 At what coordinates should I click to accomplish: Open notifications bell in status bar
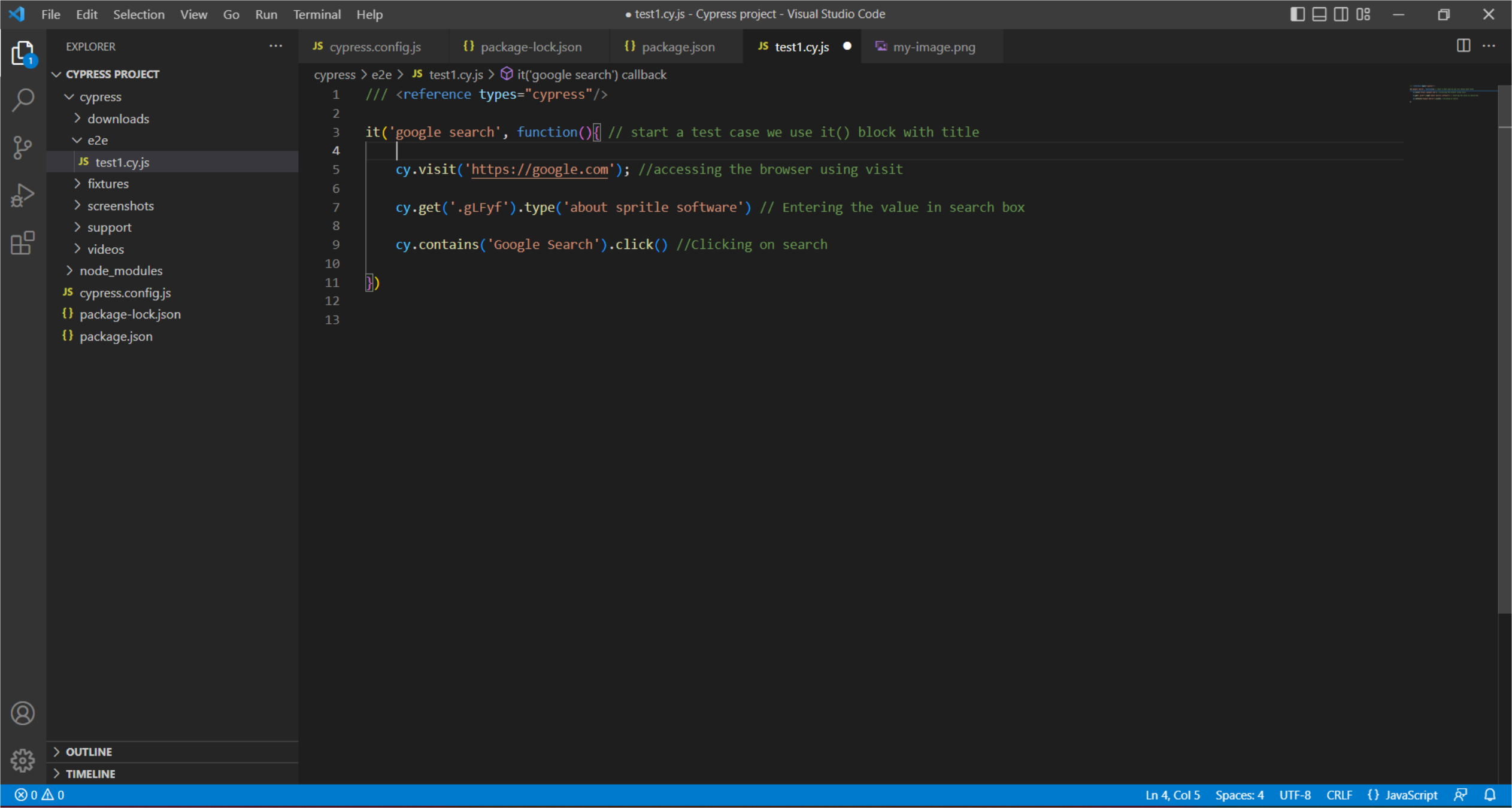tap(1490, 795)
